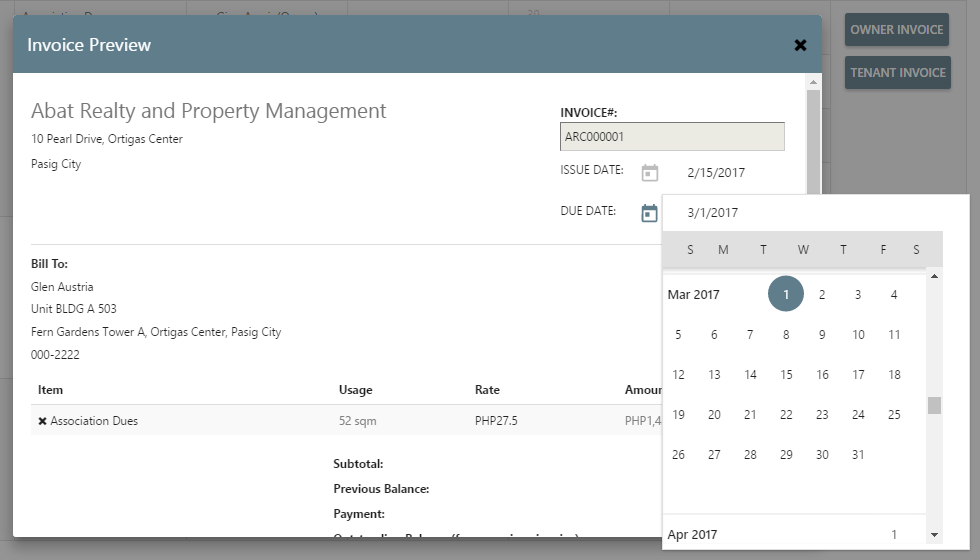The image size is (980, 560).
Task: Click the 52 sqm usage value
Action: click(358, 421)
